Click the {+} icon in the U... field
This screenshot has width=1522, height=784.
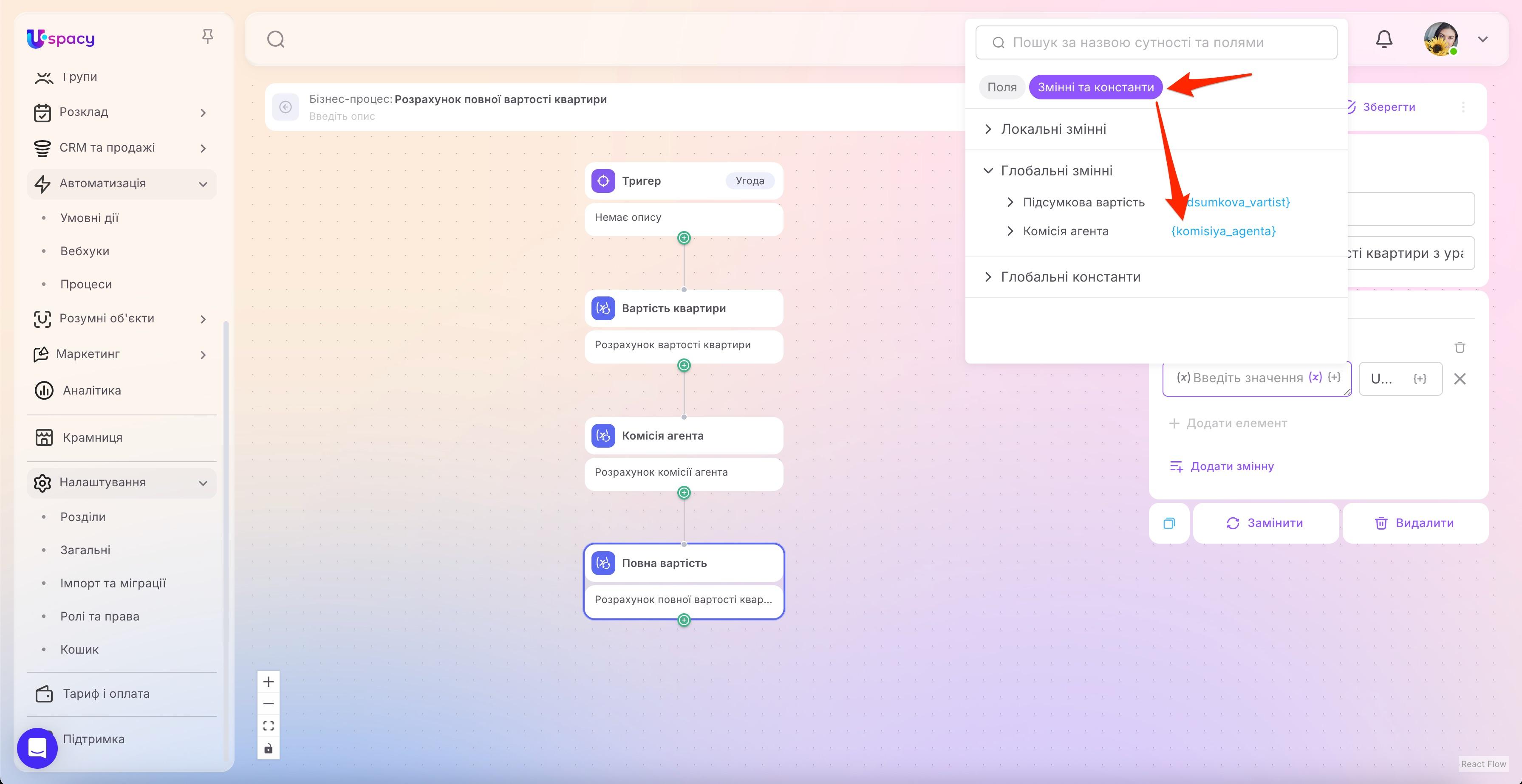pyautogui.click(x=1420, y=379)
